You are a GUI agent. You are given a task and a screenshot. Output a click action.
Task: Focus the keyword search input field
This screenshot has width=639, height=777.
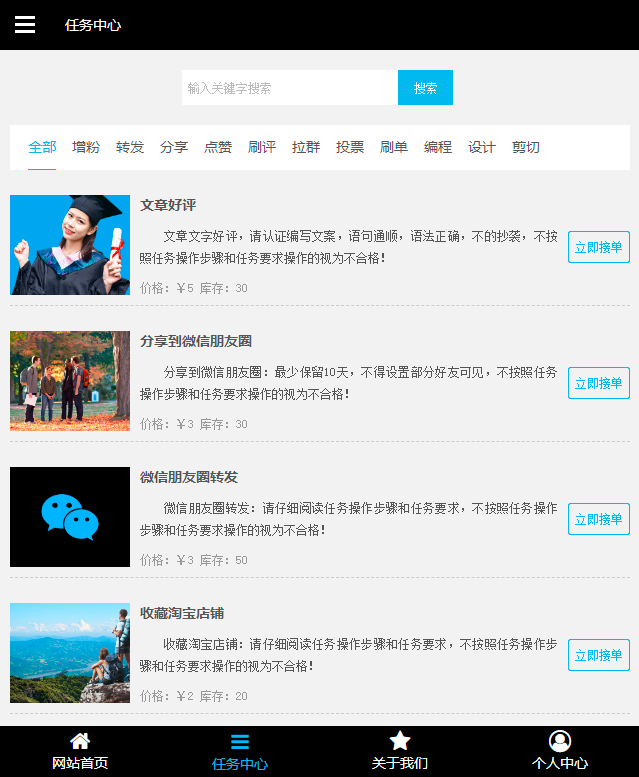290,88
